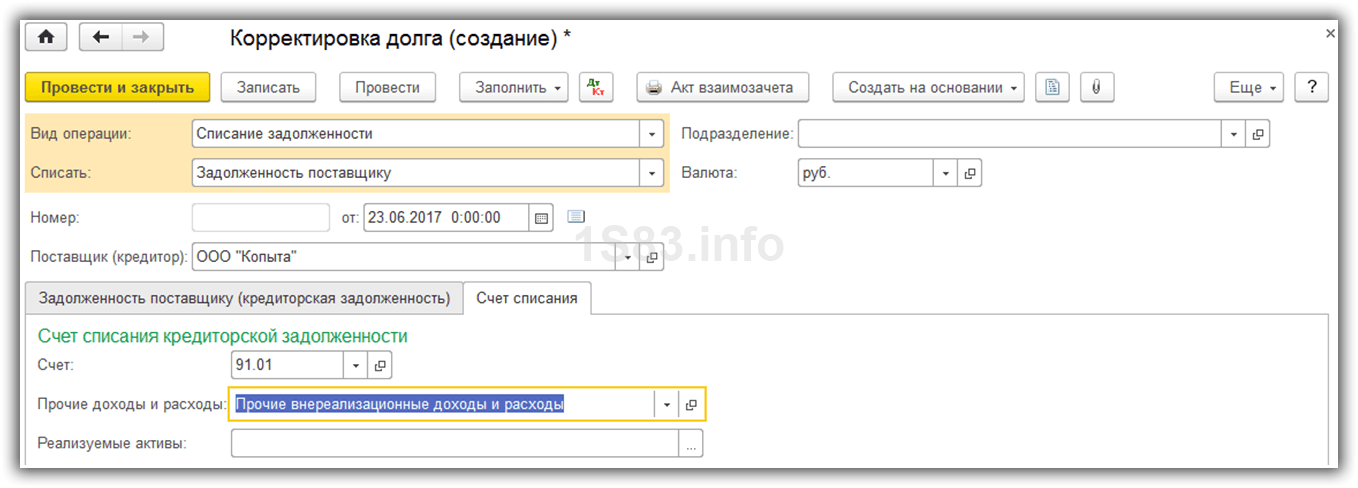
Task: Open Прочие доходы и расходы item form
Action: 690,405
